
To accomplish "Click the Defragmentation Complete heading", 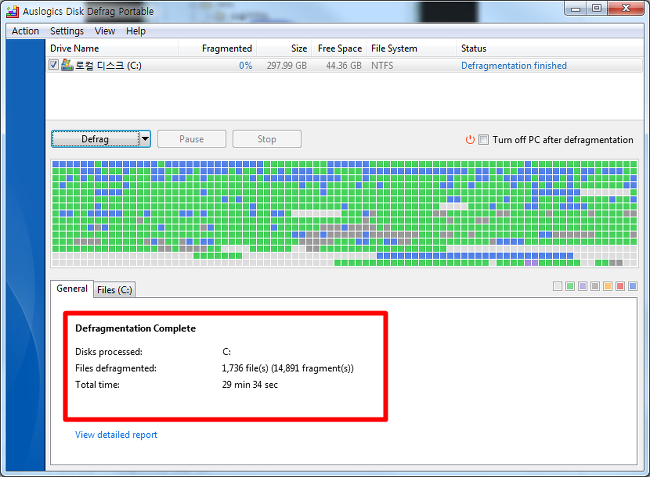I will click(136, 328).
